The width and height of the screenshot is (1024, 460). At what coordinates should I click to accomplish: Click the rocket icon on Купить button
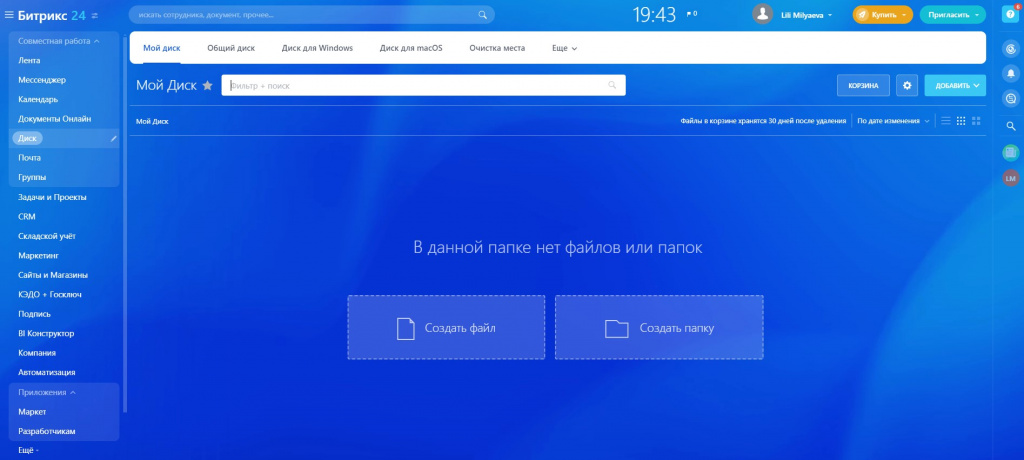click(x=863, y=14)
